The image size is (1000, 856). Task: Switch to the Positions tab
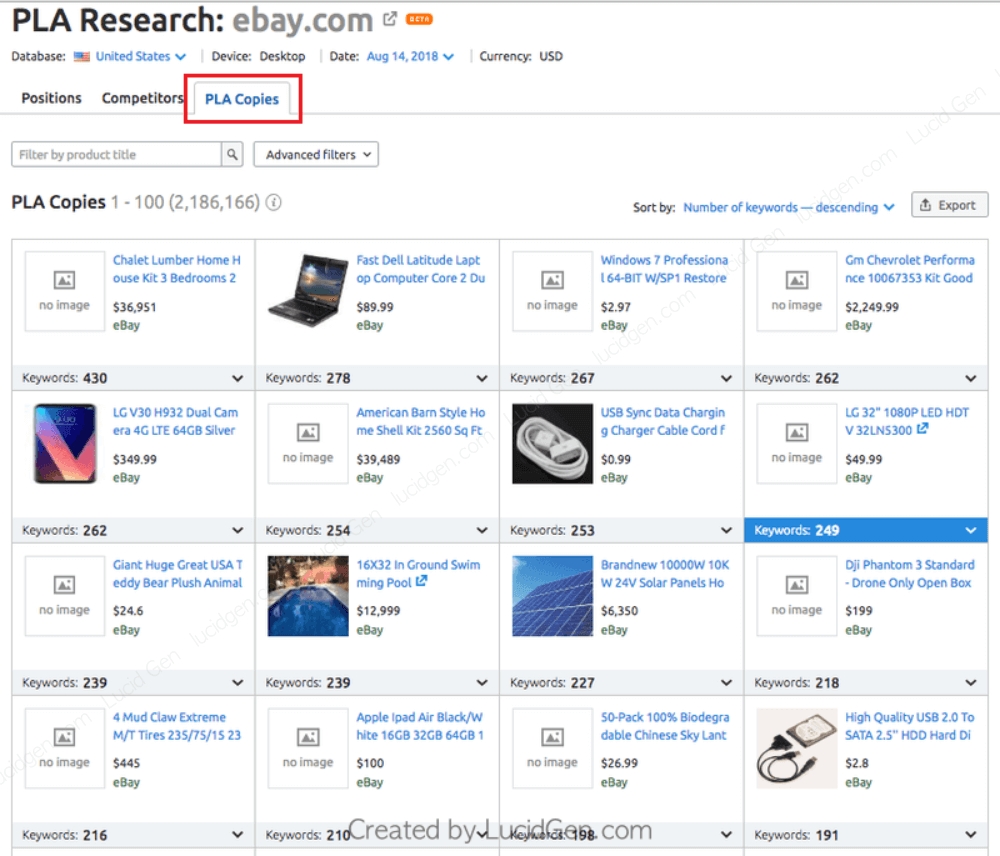tap(52, 98)
